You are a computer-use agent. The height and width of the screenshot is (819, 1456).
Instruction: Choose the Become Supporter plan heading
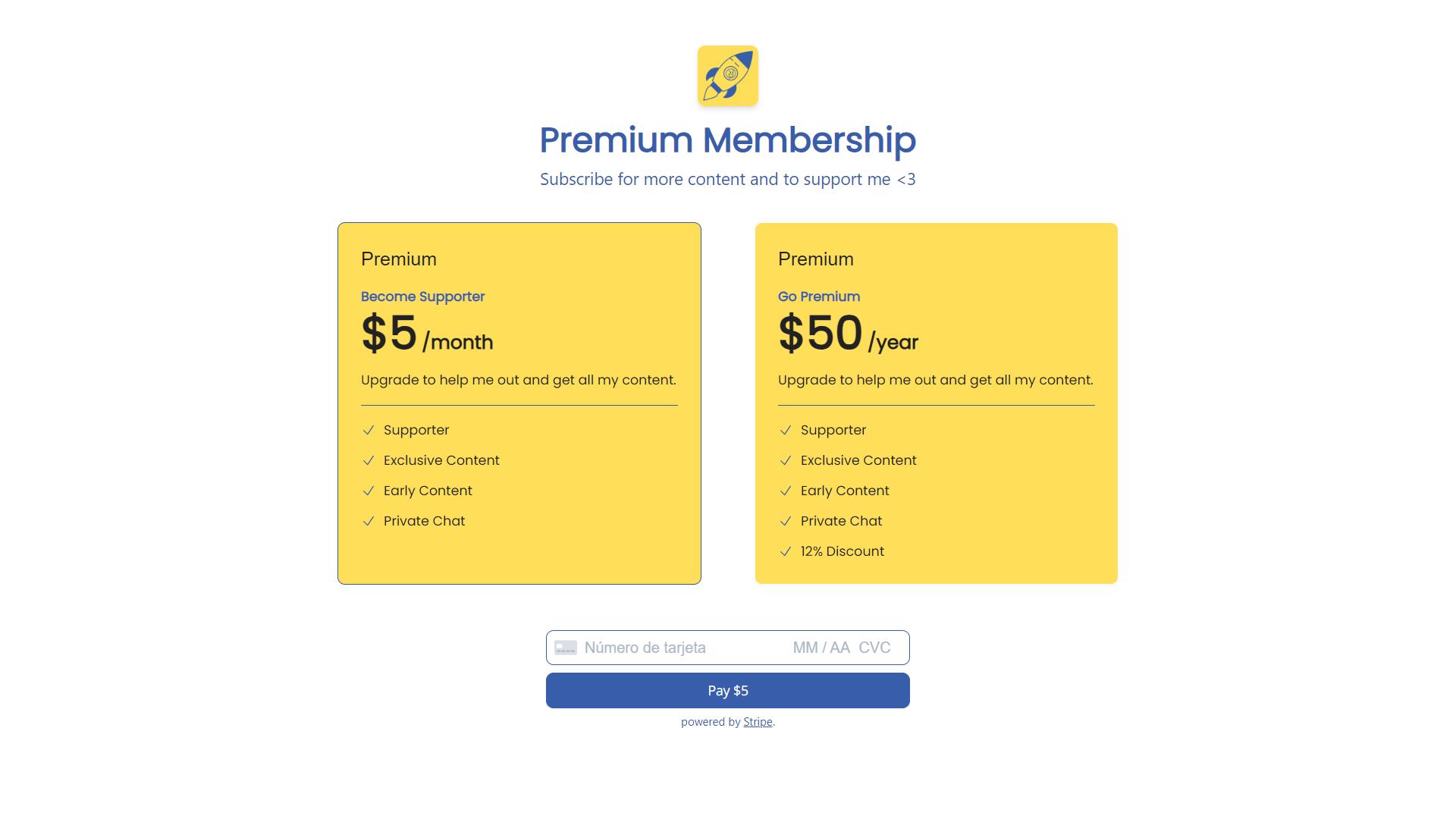tap(422, 297)
